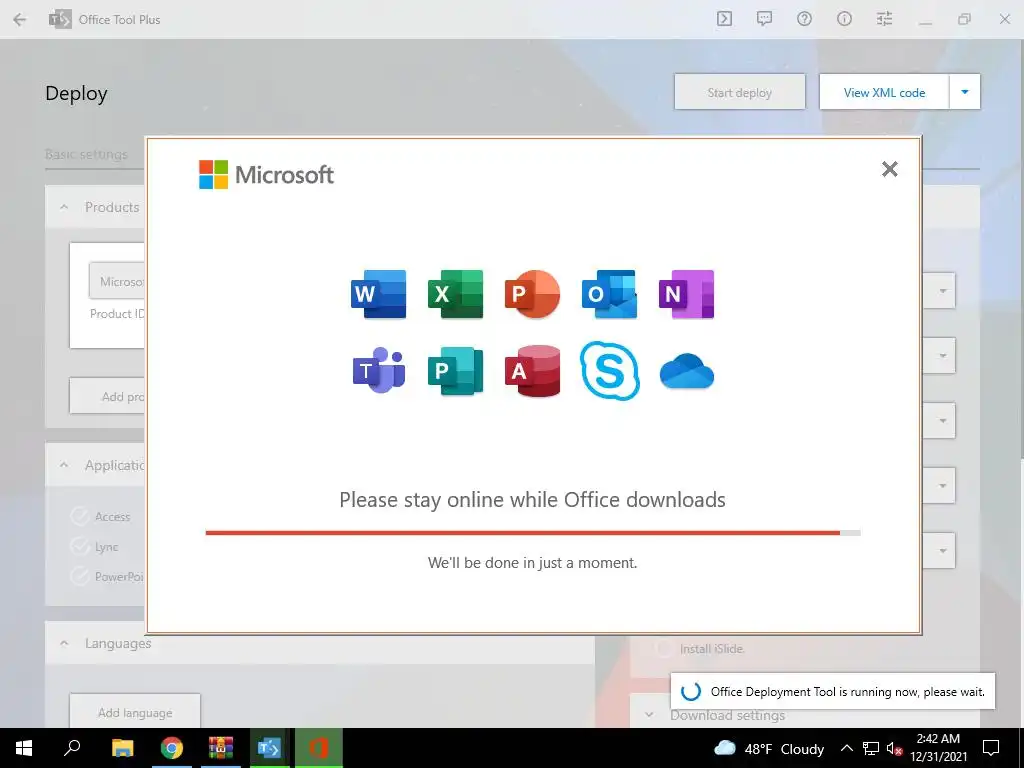Viewport: 1024px width, 768px height.
Task: Open the weather widget showing 48°F Cloudy
Action: [769, 748]
